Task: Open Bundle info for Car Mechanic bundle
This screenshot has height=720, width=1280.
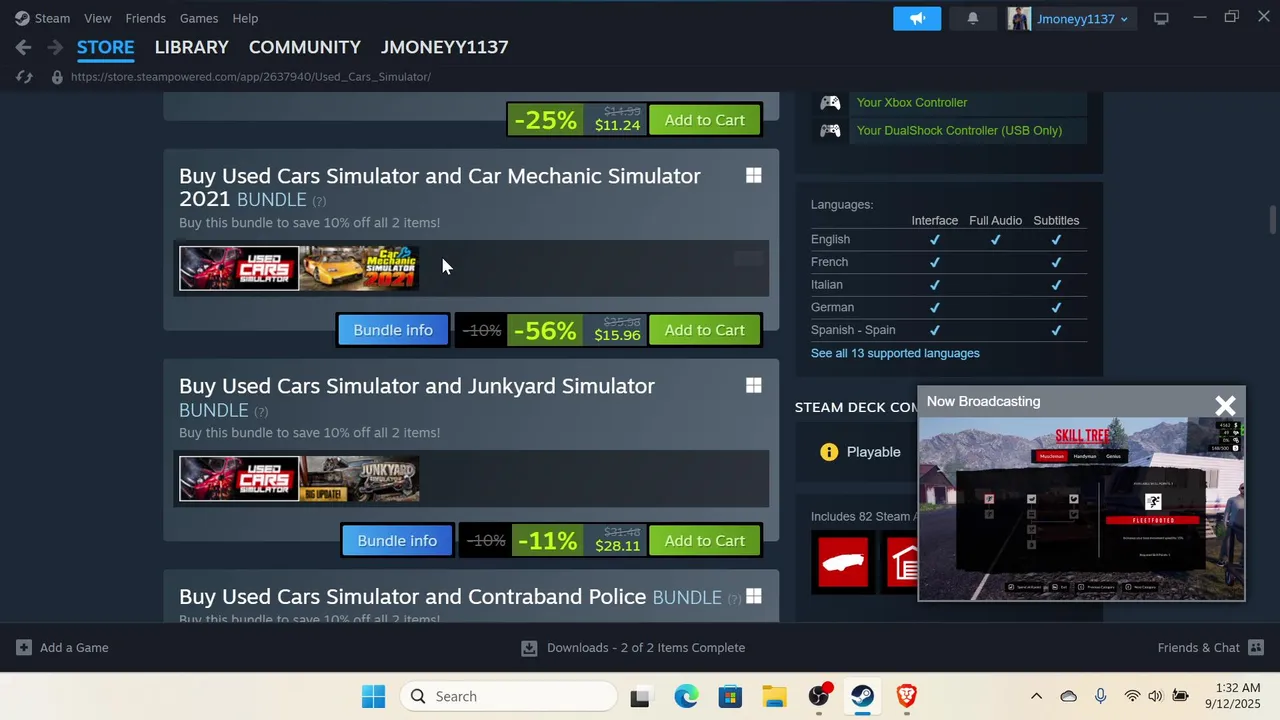Action: (393, 330)
